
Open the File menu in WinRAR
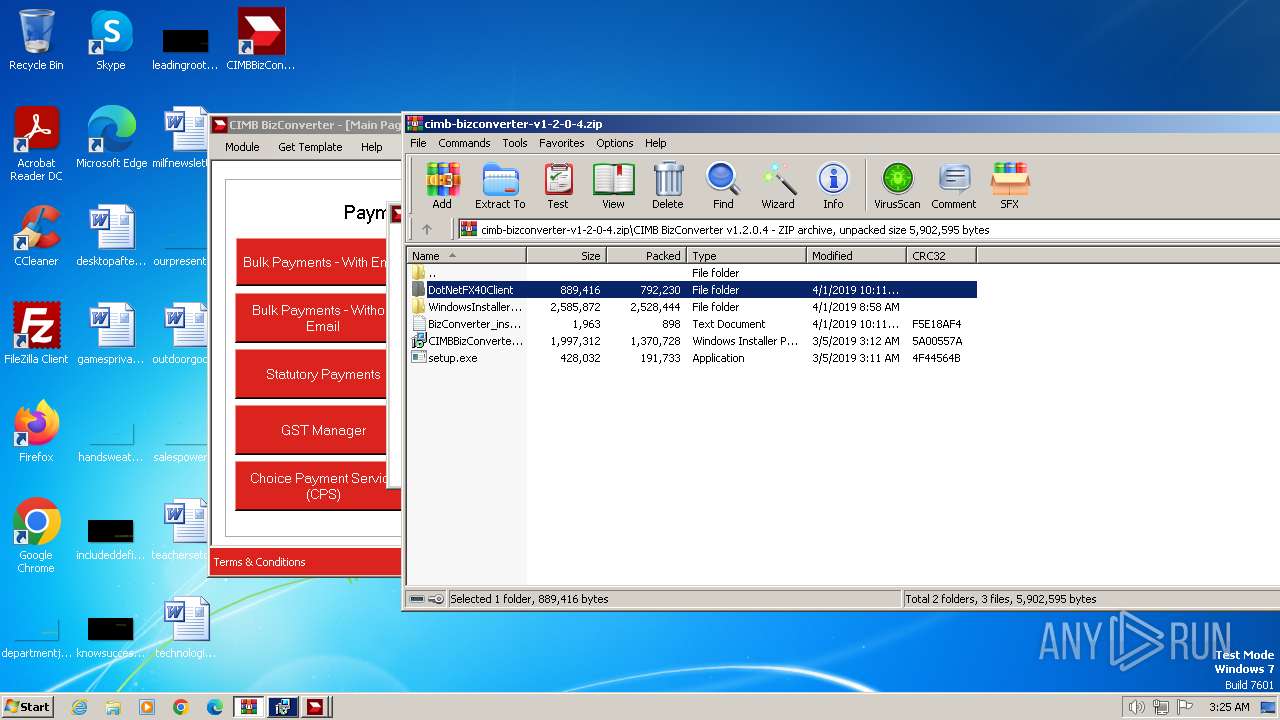pos(418,143)
